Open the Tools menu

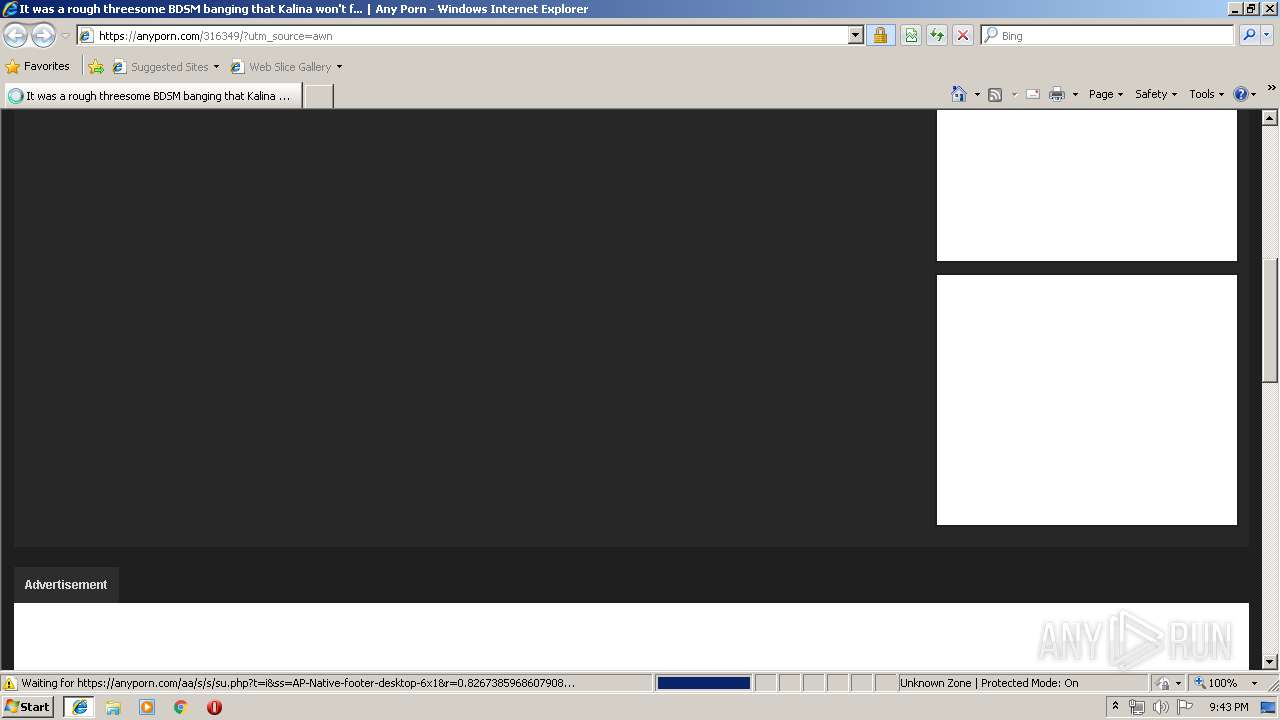[x=1206, y=94]
